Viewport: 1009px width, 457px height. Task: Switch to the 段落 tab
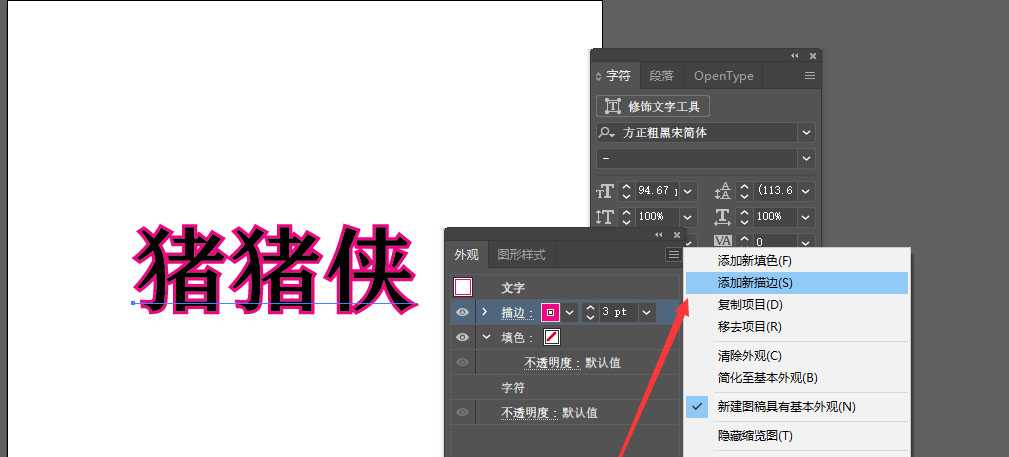coord(661,76)
